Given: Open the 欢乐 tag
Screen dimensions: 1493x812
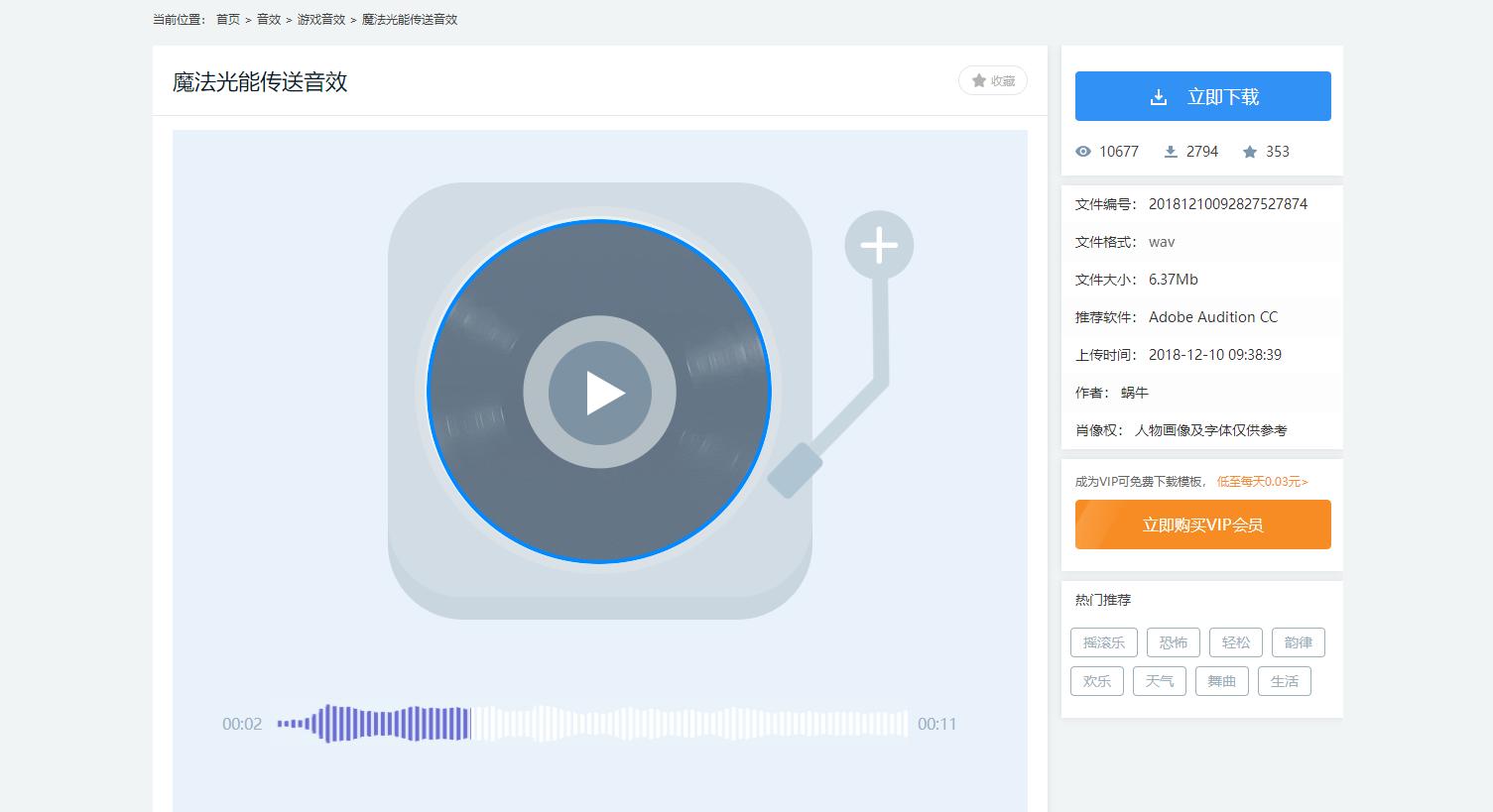Looking at the screenshot, I should 1097,681.
